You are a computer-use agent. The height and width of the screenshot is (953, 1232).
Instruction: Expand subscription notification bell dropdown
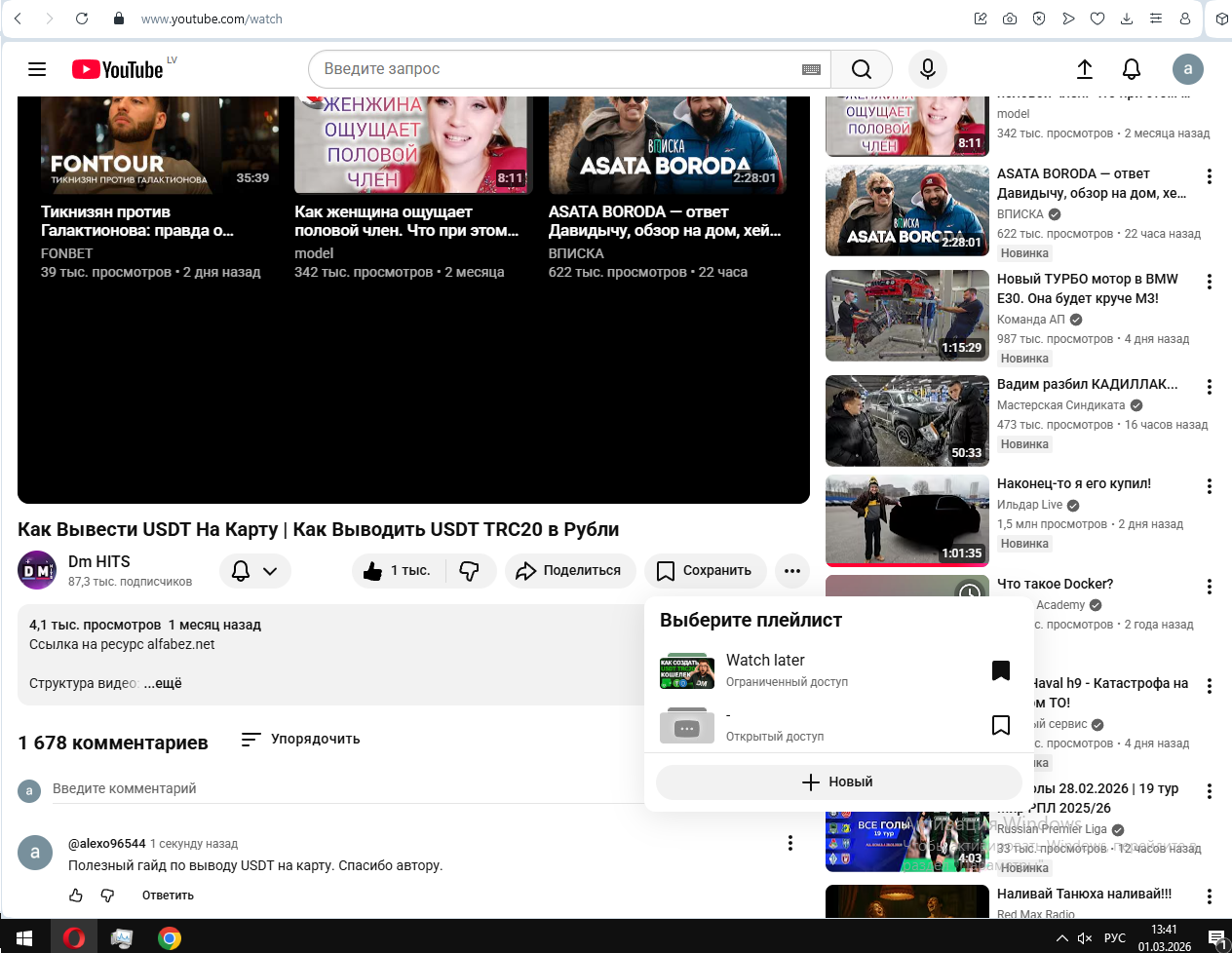[255, 571]
